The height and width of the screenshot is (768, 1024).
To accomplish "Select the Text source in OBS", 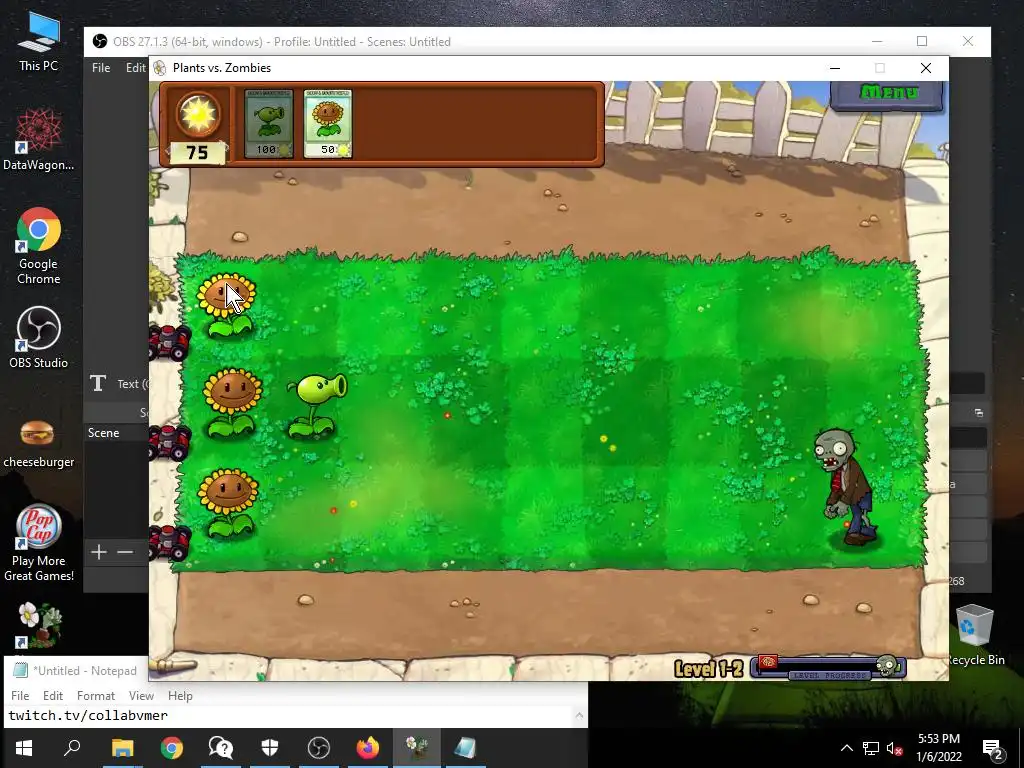I will tap(119, 383).
